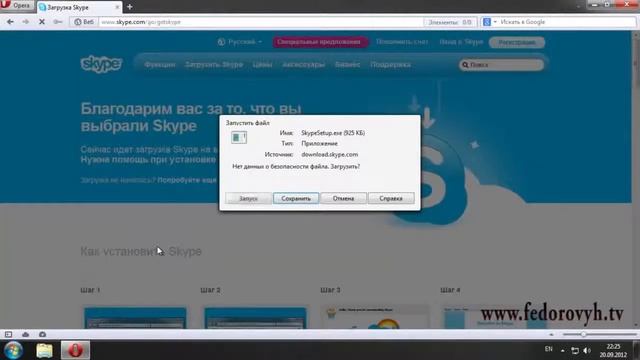
Task: Click the wand password key icon
Action: pyautogui.click(x=58, y=22)
